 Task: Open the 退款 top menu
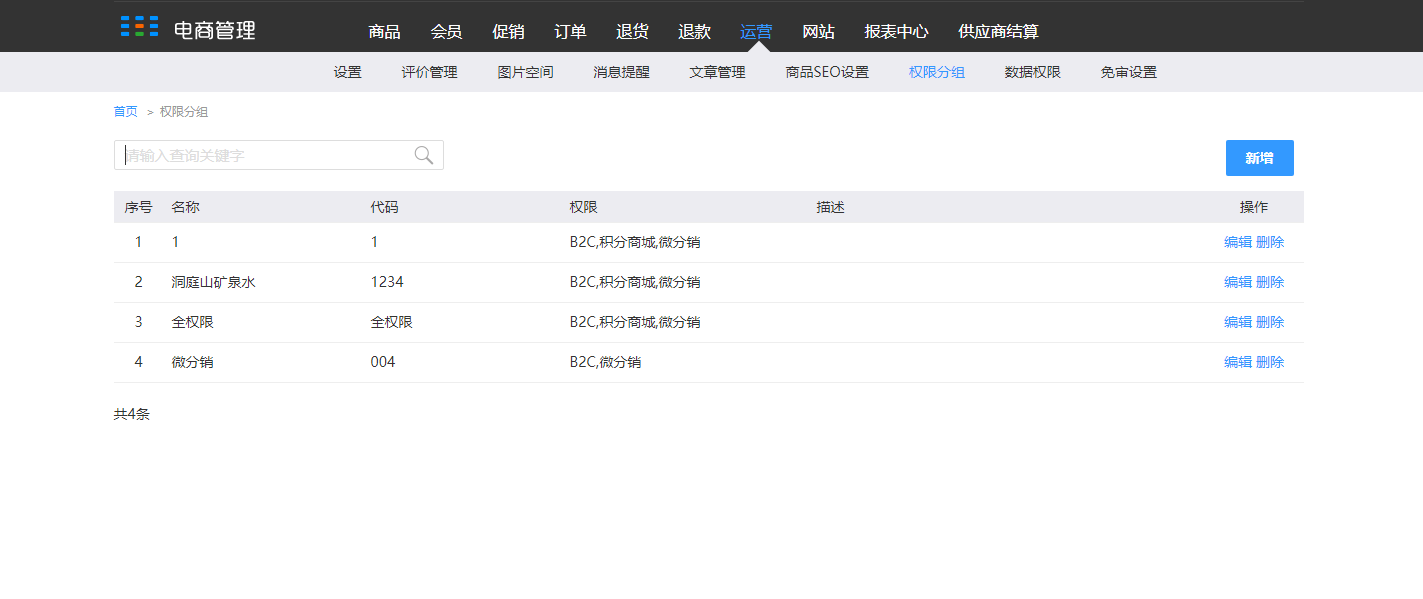[x=695, y=31]
